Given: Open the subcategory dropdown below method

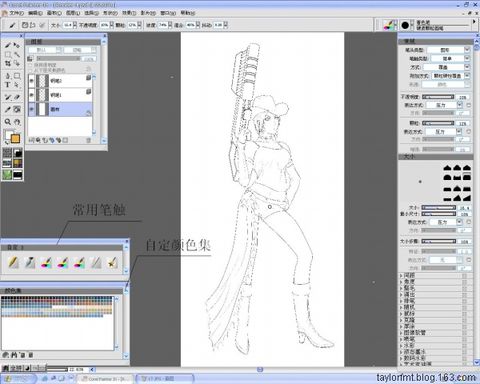Looking at the screenshot, I should (x=450, y=76).
